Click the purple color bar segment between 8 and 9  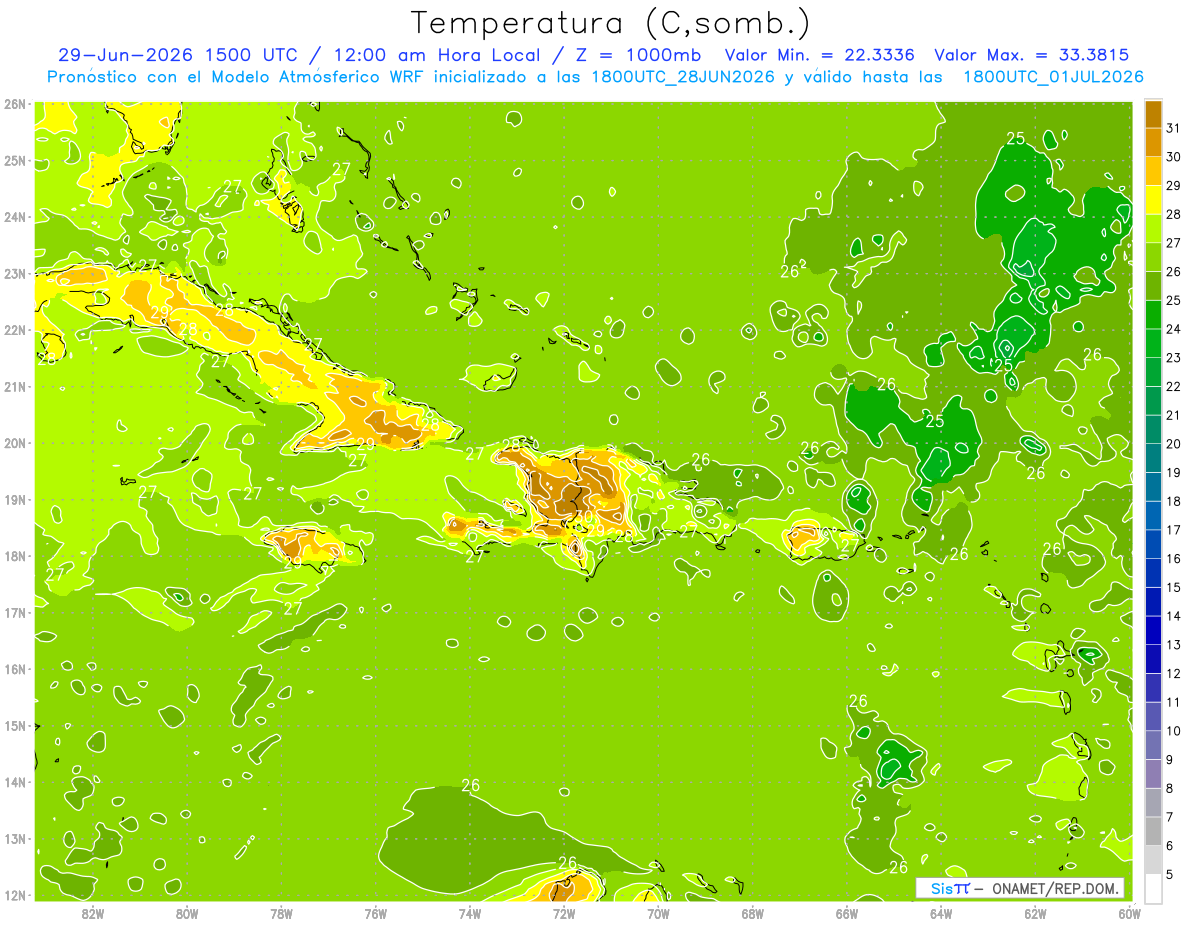(1153, 773)
